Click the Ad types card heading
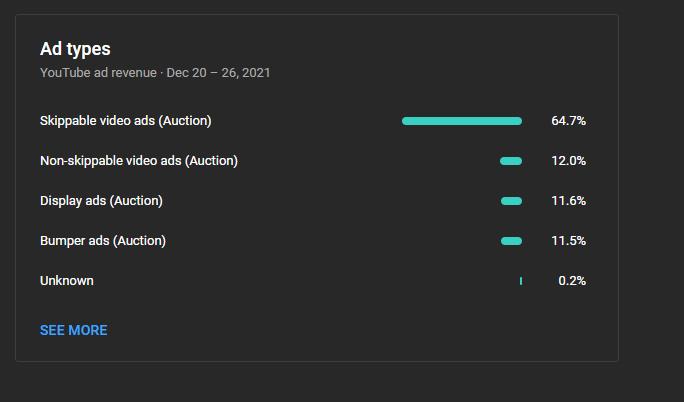 75,49
